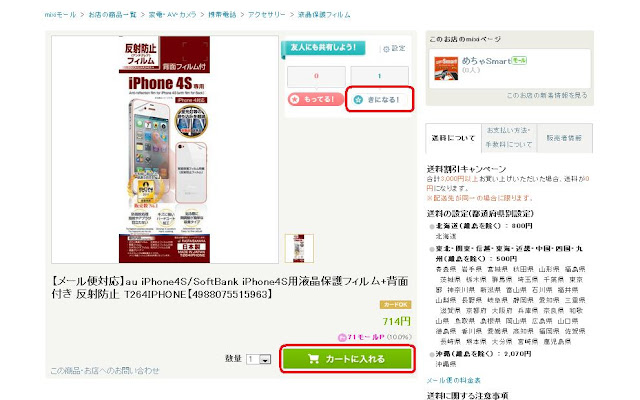Click the large iPhone 4S film product image
This screenshot has height=400, width=640.
coord(164,149)
